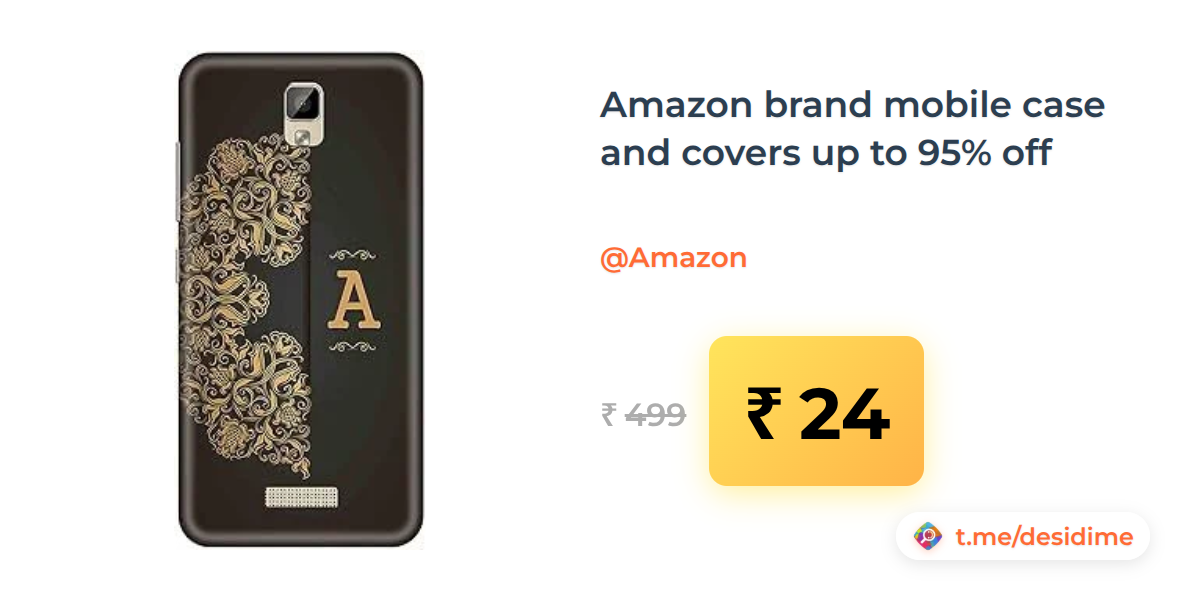The width and height of the screenshot is (1200, 600).
Task: Click the ornament below the letter A
Action: [355, 346]
